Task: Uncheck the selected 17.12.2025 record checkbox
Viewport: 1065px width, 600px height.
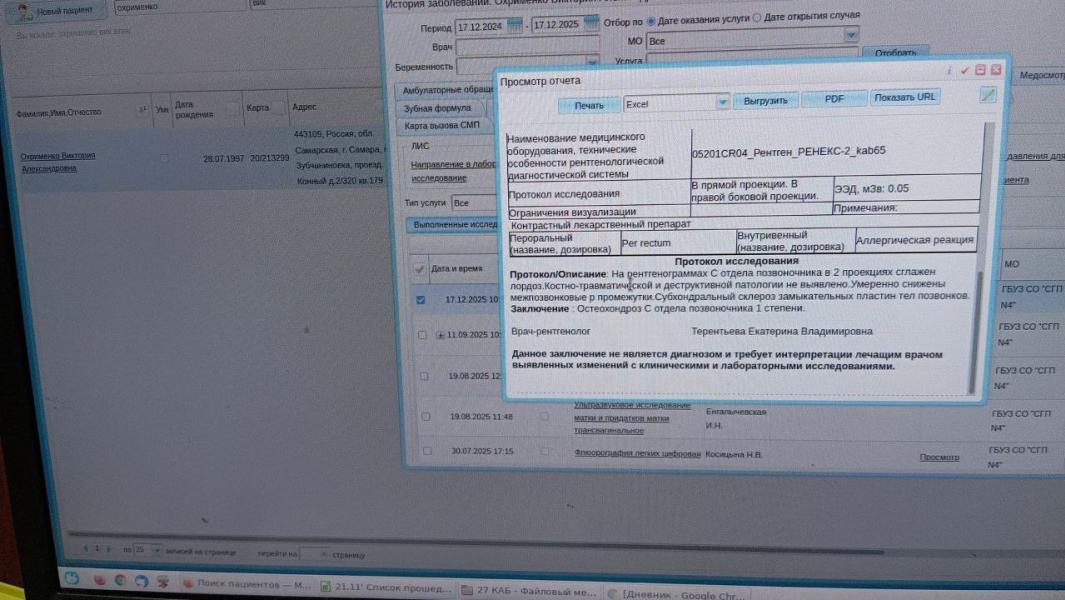Action: tap(421, 299)
